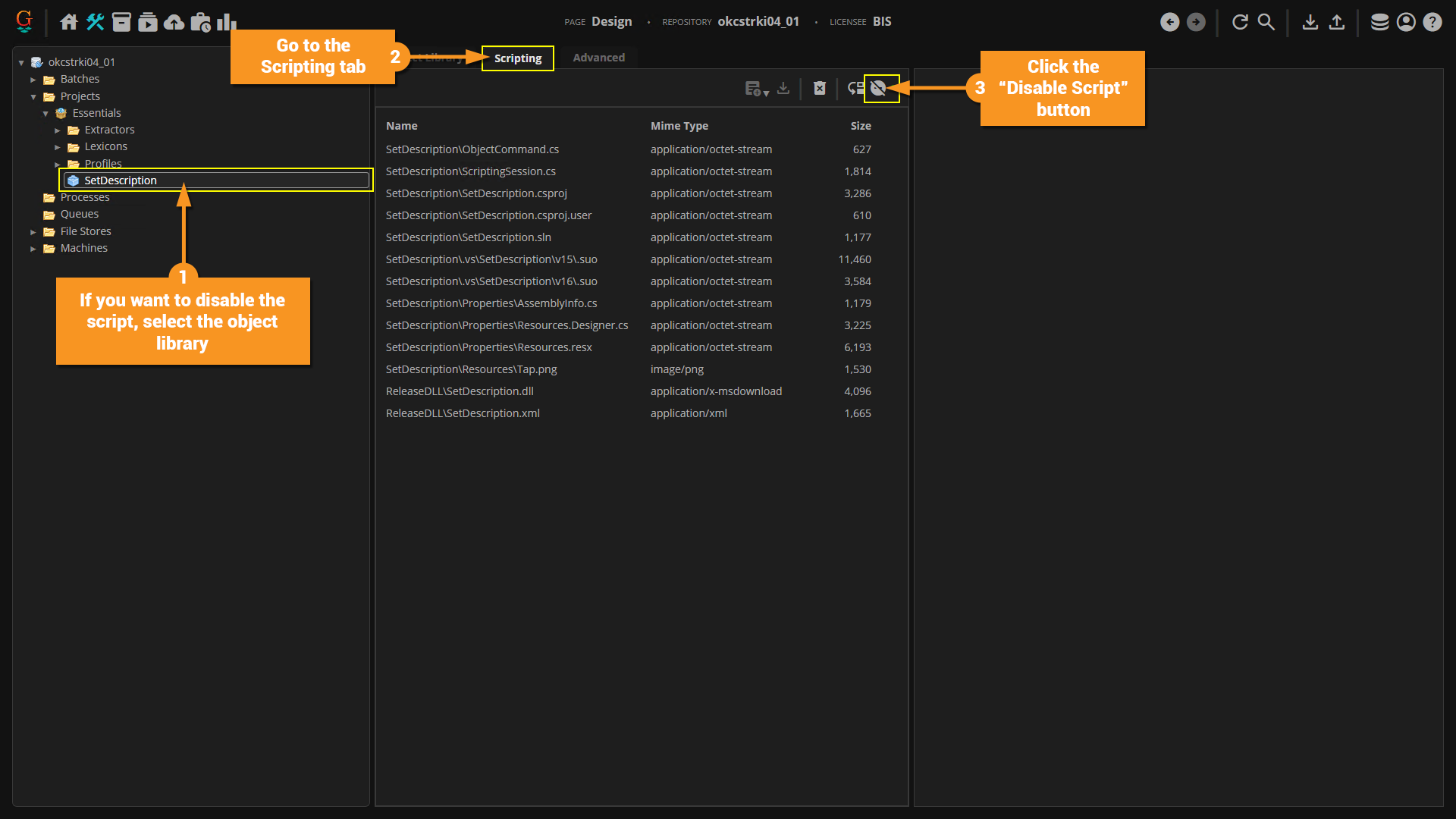Expand the Batches folder

tap(33, 80)
